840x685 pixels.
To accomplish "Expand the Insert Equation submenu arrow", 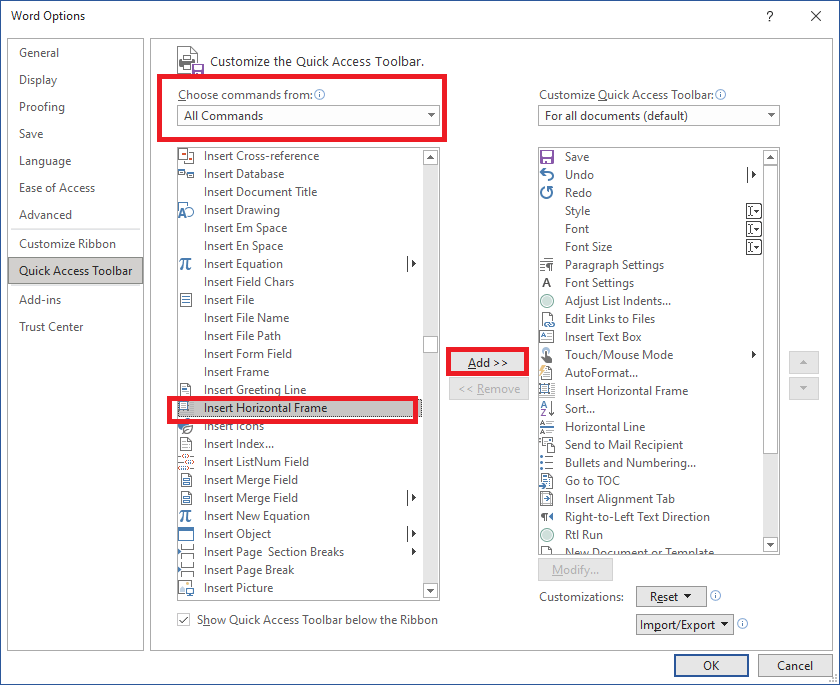I will coord(412,264).
